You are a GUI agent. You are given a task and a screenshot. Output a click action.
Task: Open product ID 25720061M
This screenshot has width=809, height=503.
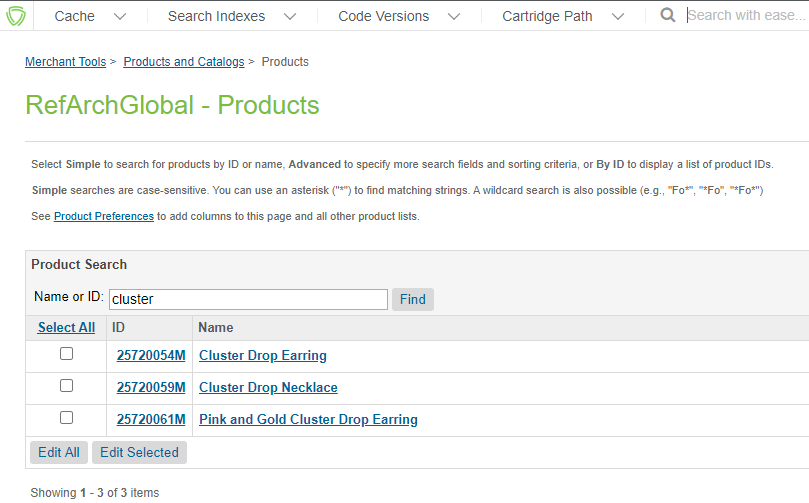151,419
